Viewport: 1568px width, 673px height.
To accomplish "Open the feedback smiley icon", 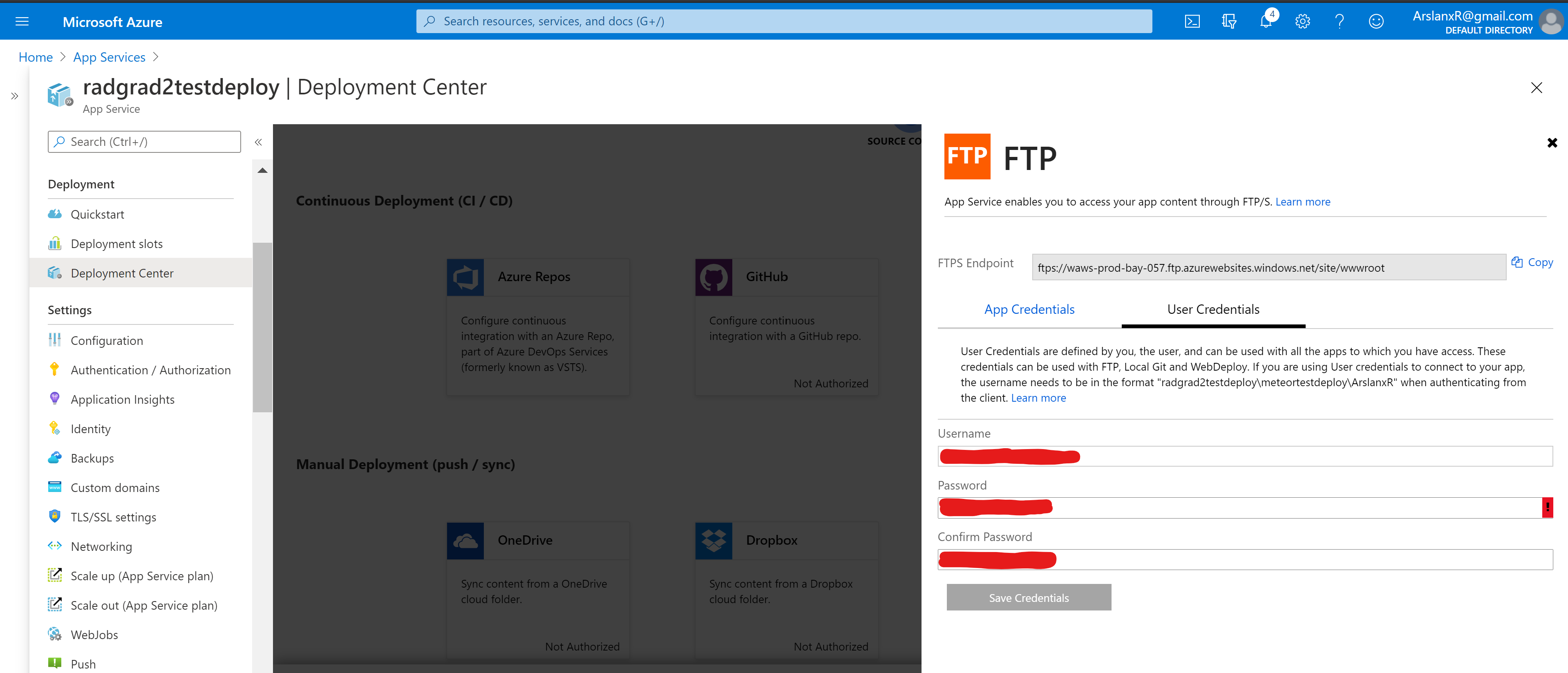I will pos(1376,22).
